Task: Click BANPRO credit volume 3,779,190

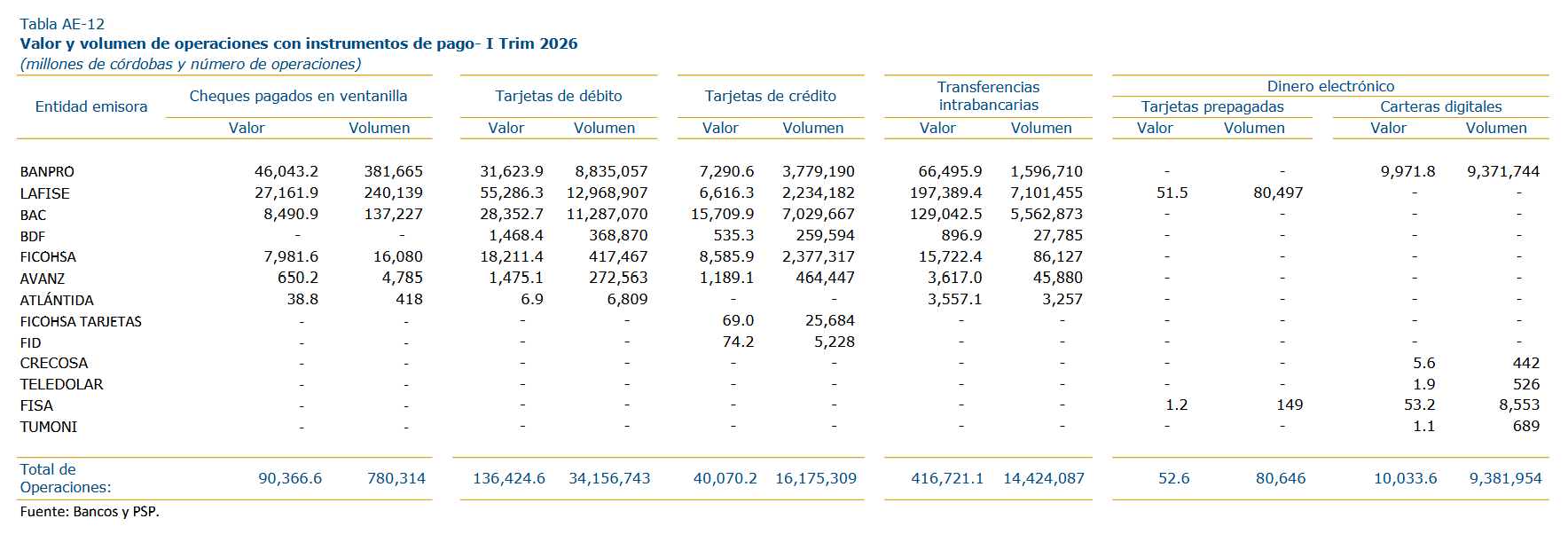Action: coord(818,171)
